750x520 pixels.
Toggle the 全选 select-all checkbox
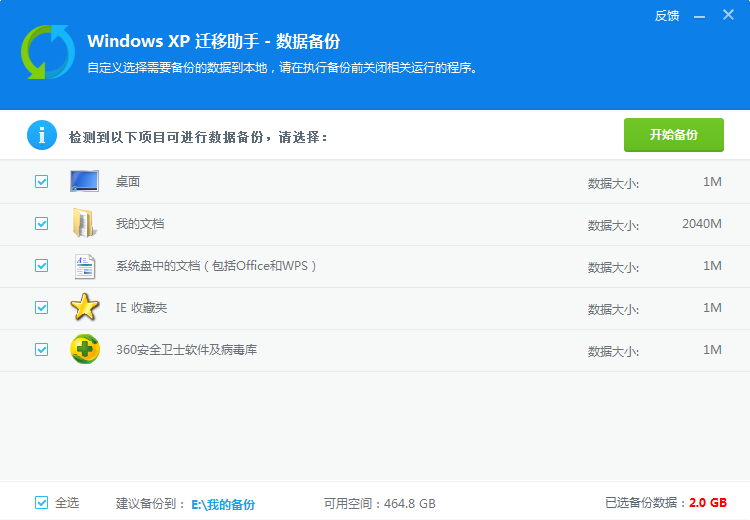pyautogui.click(x=42, y=502)
